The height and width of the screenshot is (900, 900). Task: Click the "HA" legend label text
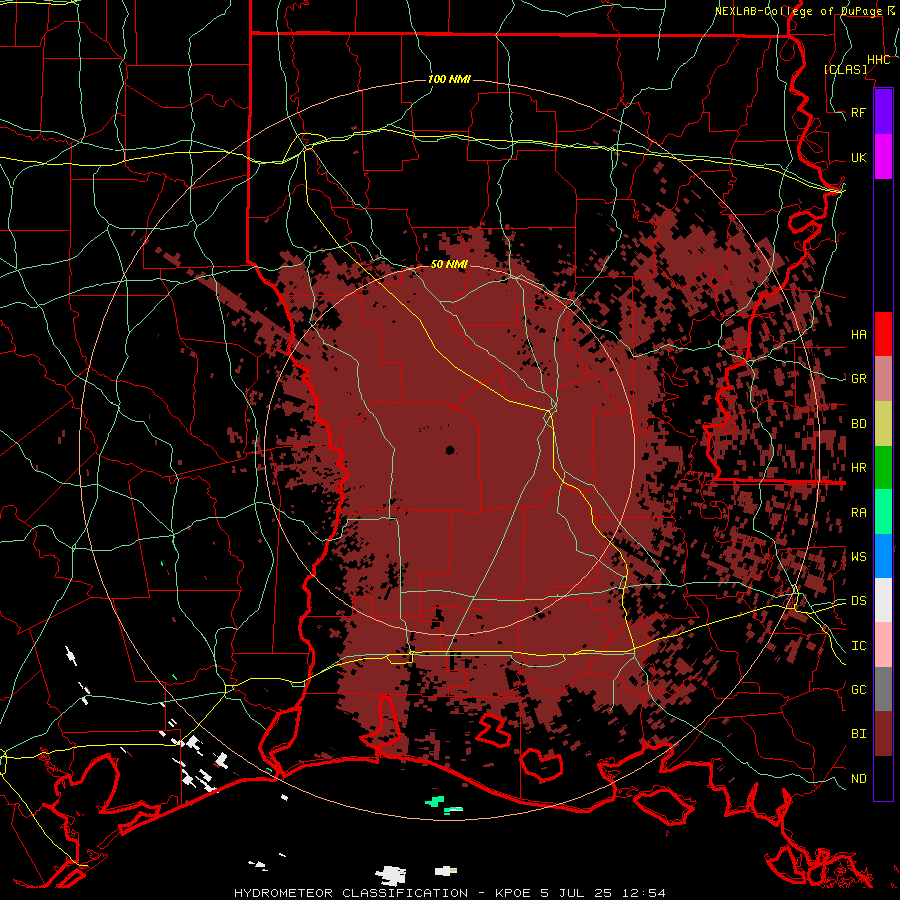point(858,334)
